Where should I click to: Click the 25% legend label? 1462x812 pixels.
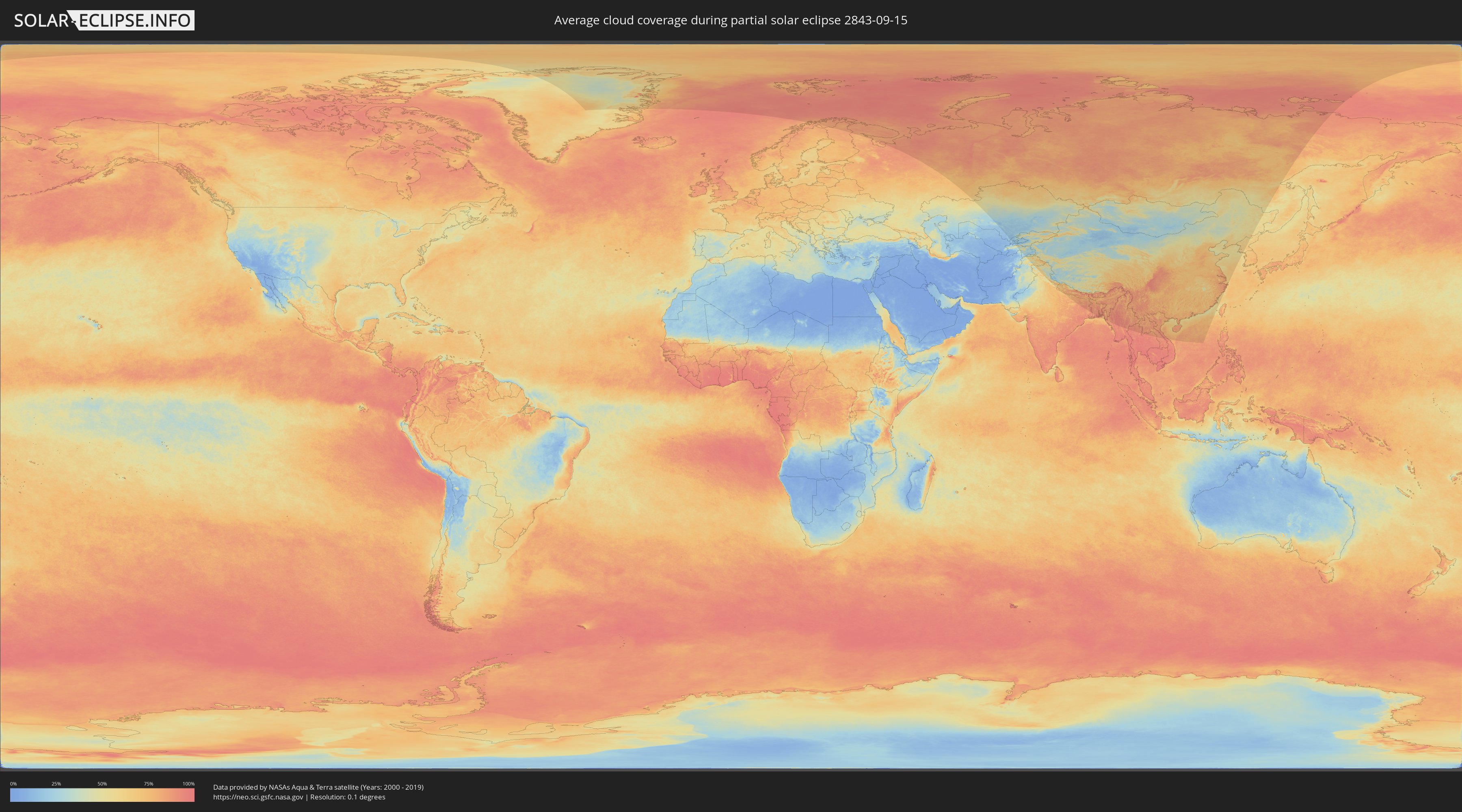[56, 784]
